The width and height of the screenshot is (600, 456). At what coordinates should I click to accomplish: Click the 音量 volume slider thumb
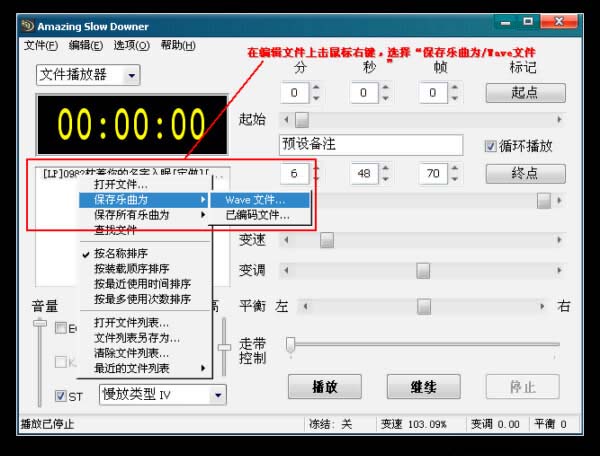39,323
